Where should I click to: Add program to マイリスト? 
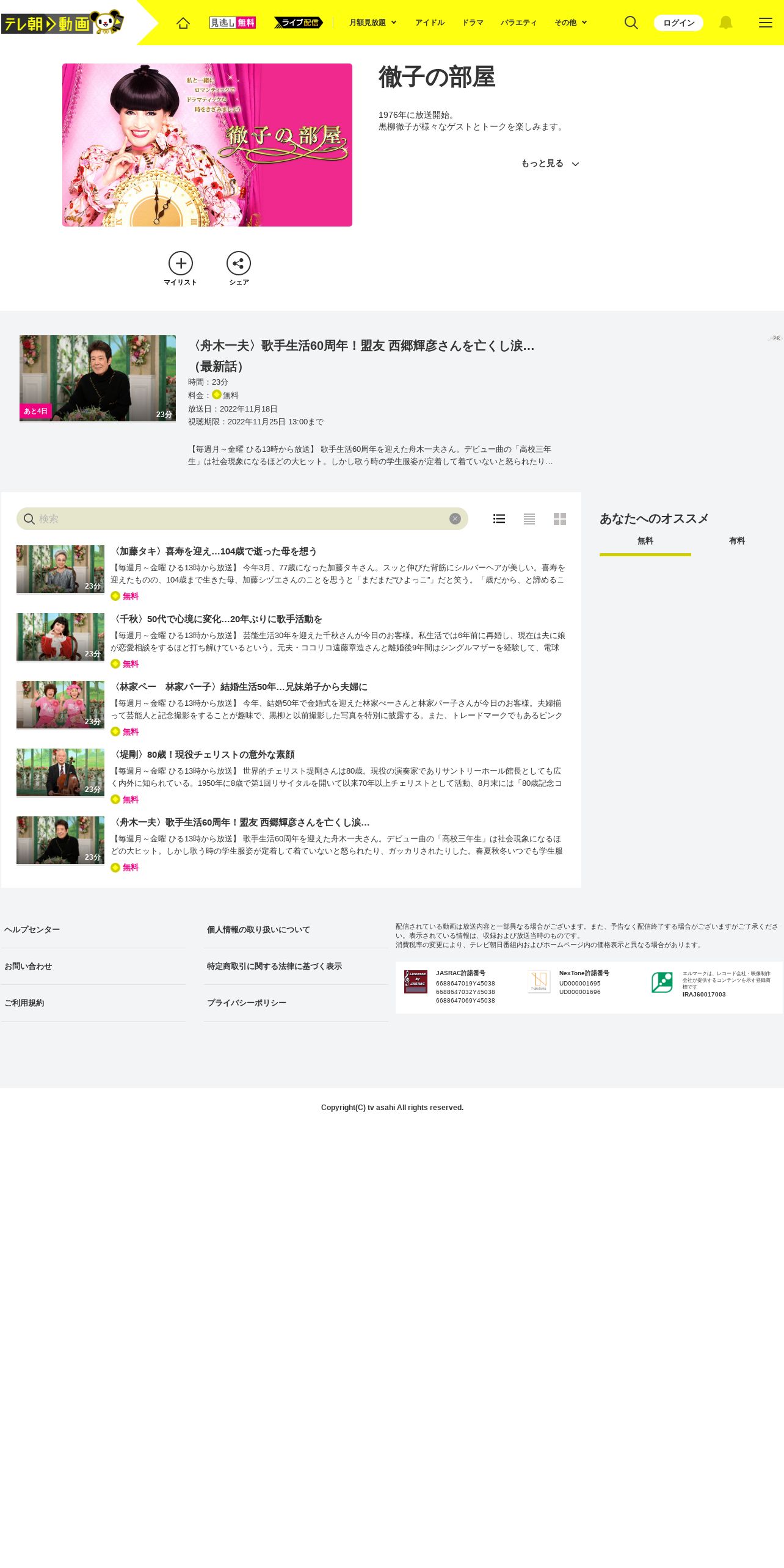tap(181, 269)
